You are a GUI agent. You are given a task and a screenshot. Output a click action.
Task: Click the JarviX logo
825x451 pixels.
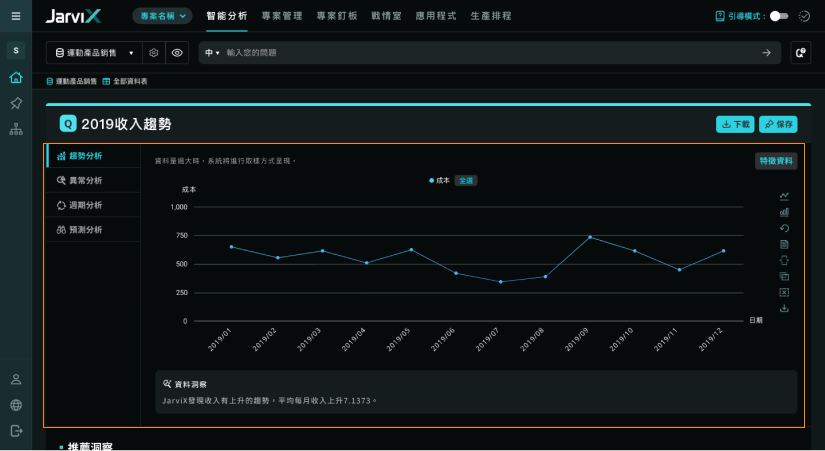point(73,16)
